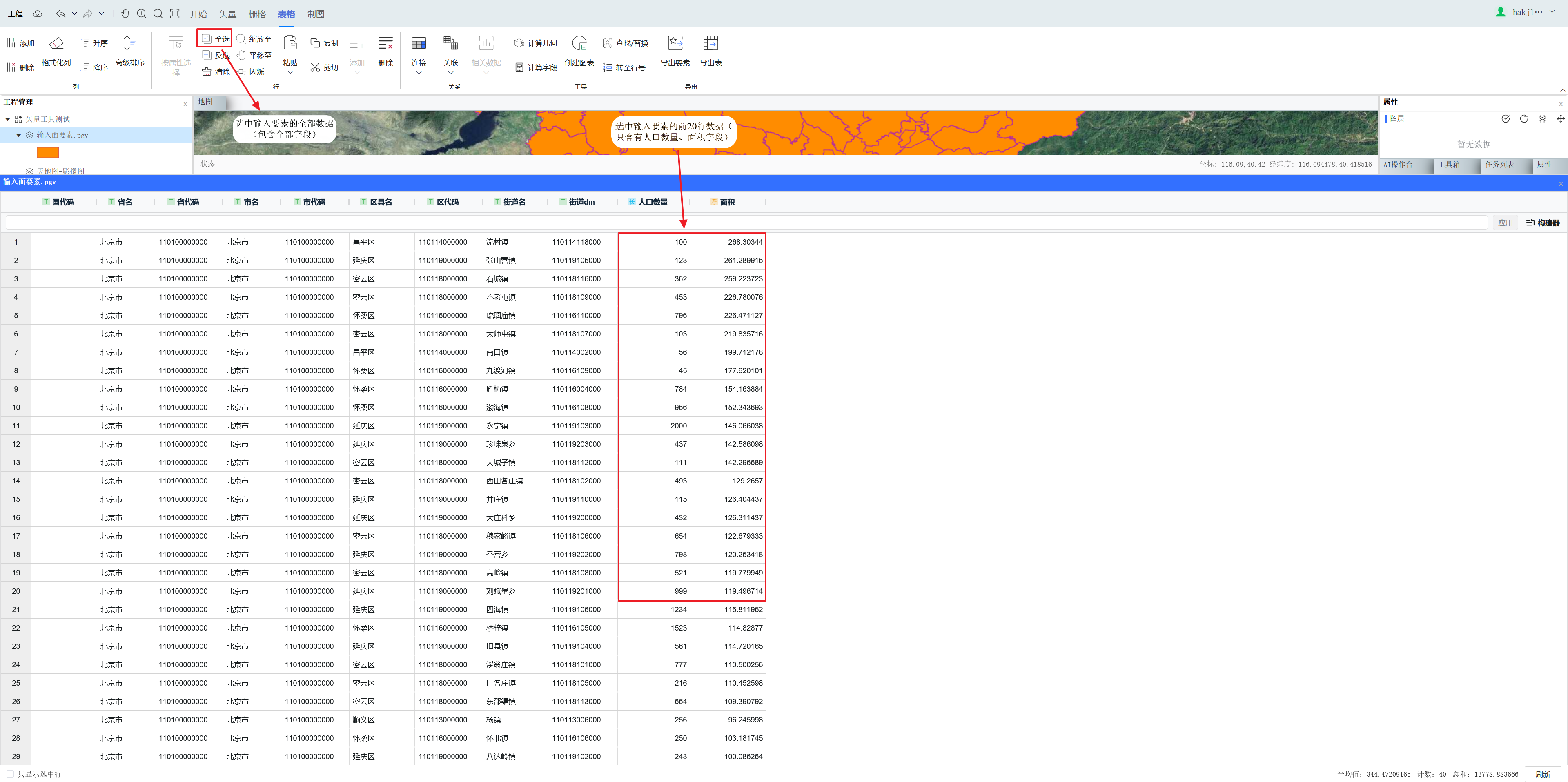This screenshot has height=782, width=1568.
Task: Select the pan hand tool in top bar
Action: 125,13
